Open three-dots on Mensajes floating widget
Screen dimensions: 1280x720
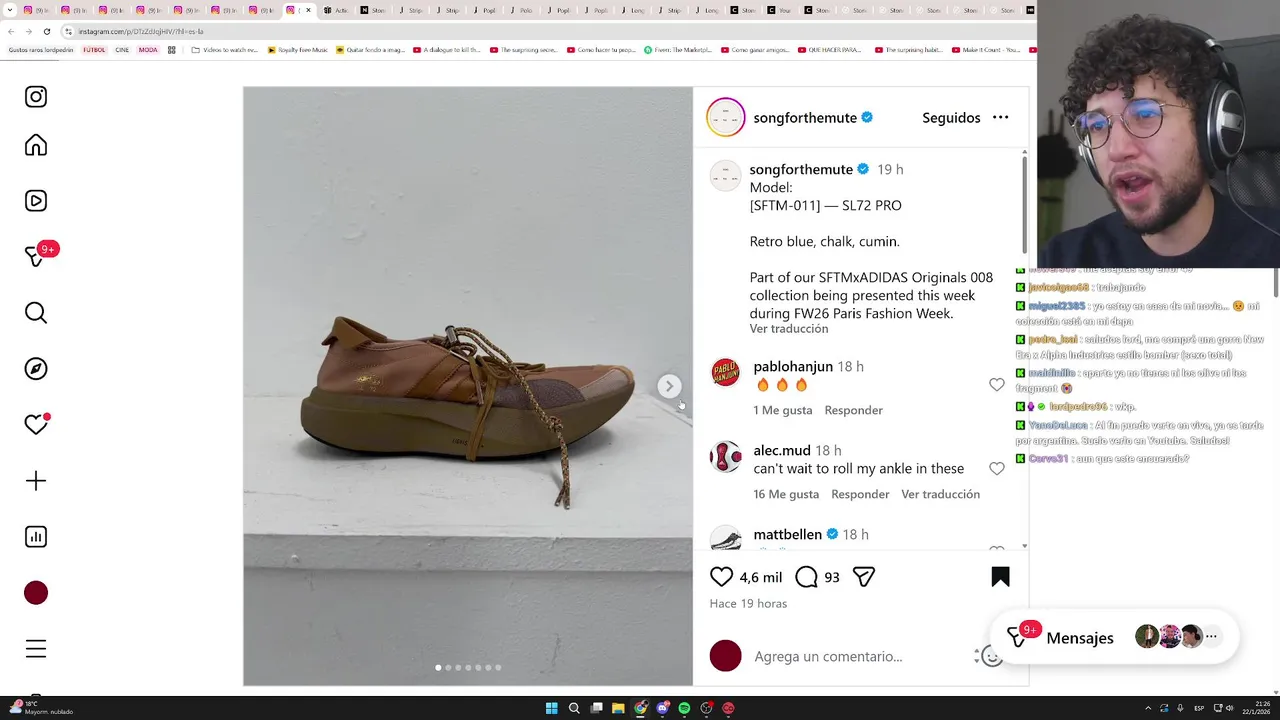[x=1211, y=636]
